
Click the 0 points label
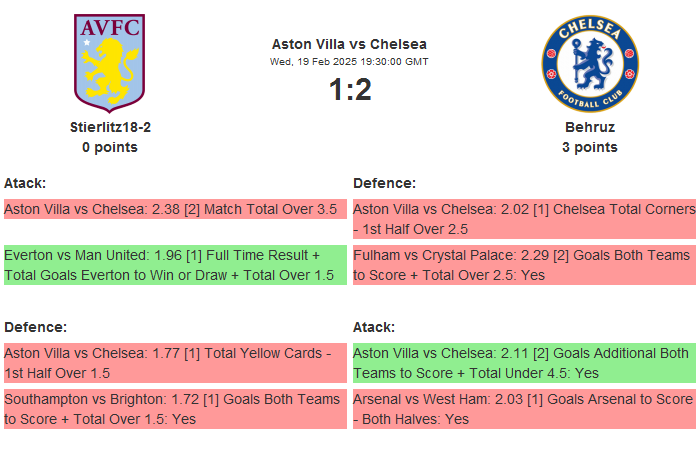(x=110, y=147)
